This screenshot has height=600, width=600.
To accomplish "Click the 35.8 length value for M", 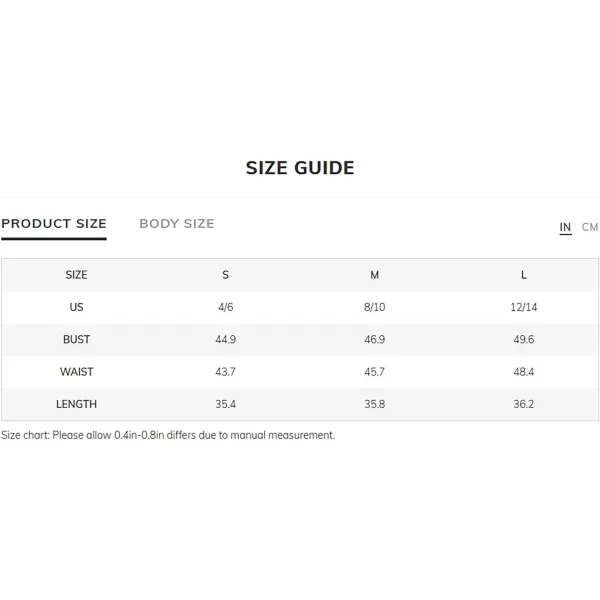I will click(374, 404).
